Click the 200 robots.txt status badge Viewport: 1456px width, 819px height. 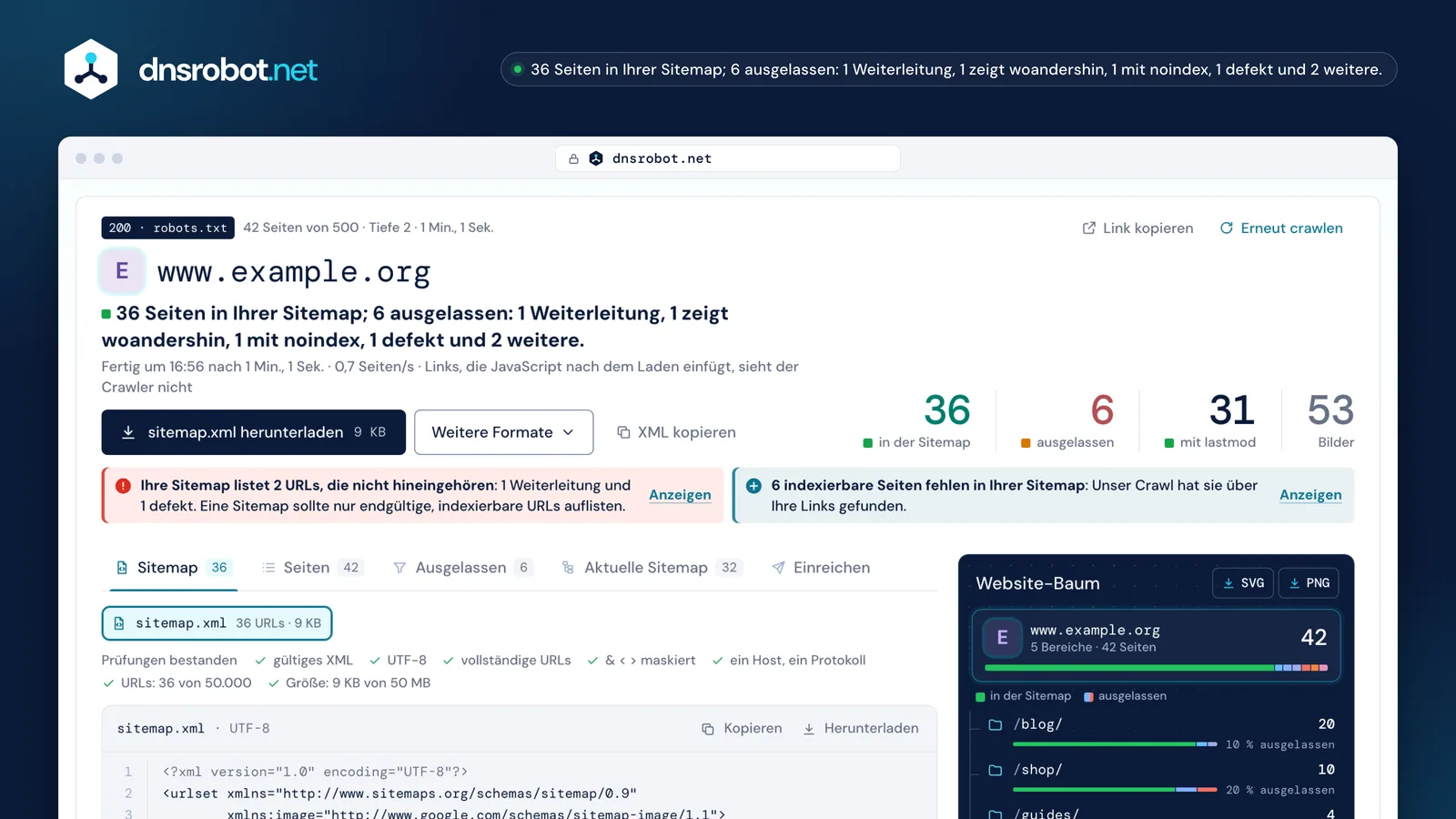[x=167, y=227]
